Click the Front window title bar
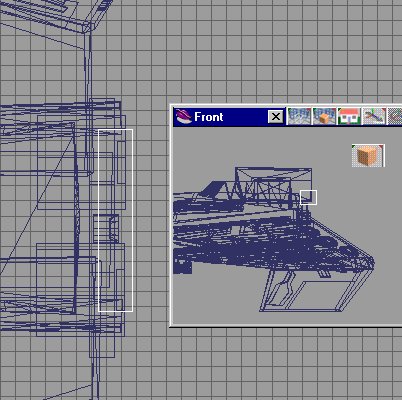 click(x=229, y=117)
